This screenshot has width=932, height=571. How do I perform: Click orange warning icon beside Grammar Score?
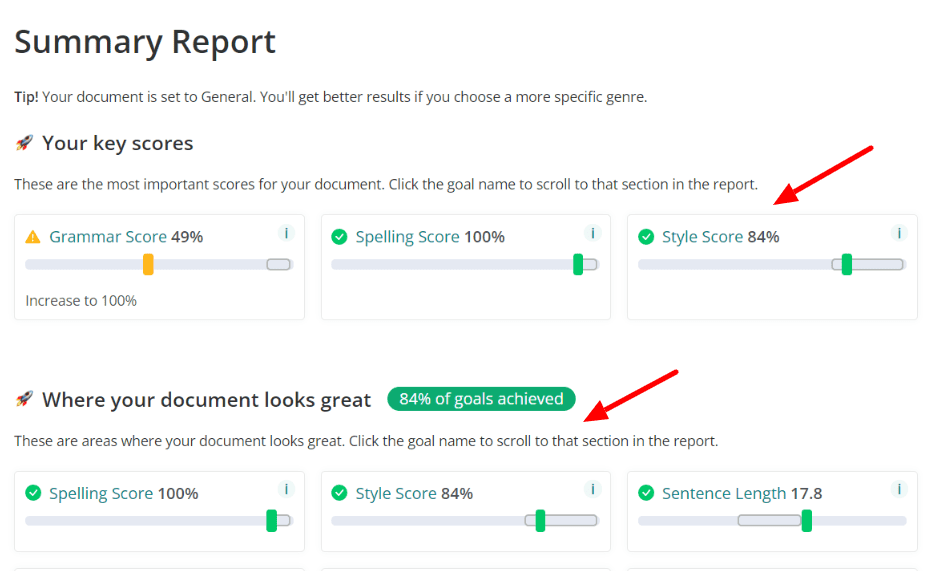tap(33, 237)
